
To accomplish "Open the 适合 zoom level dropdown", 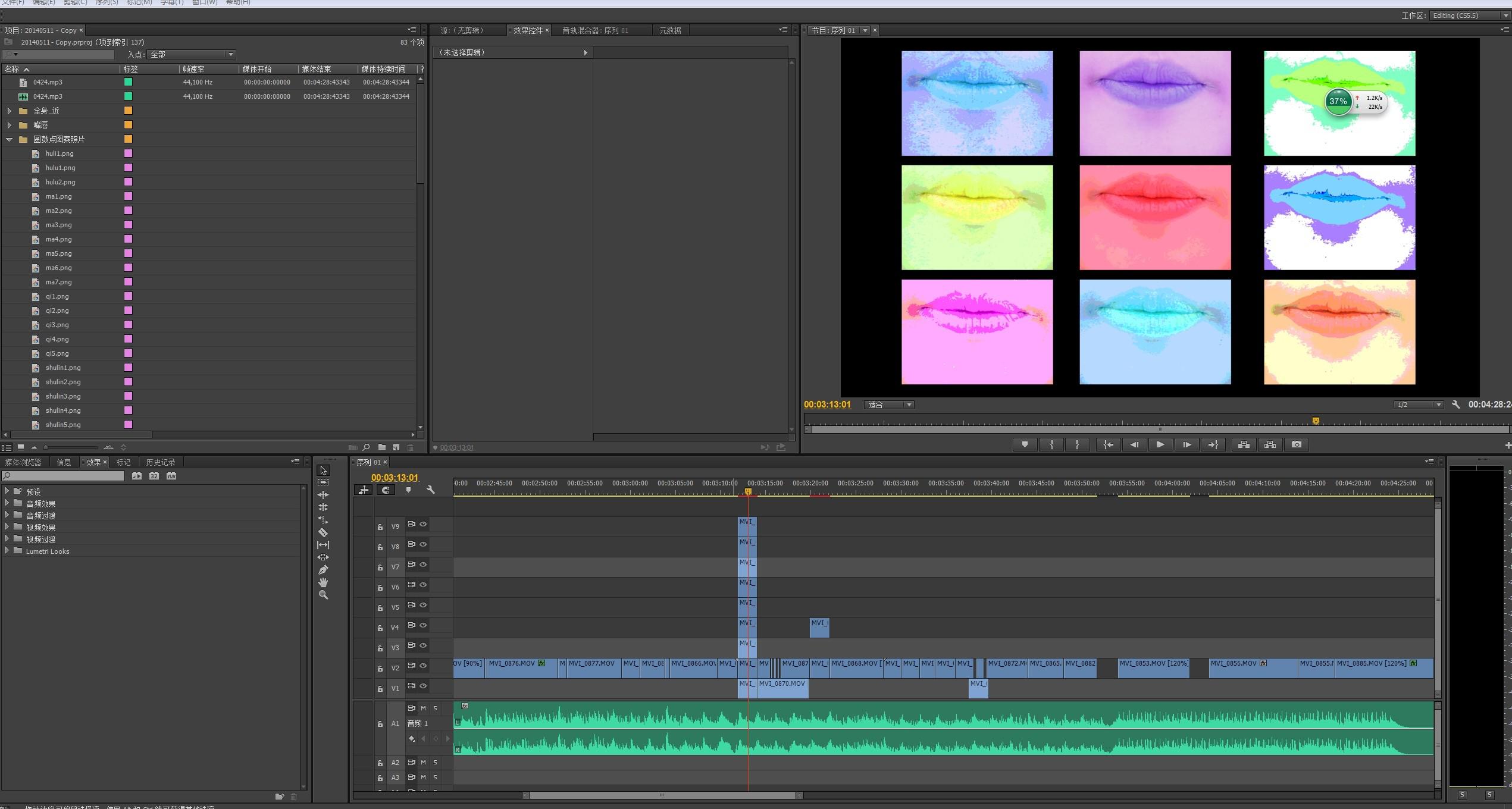I will click(x=889, y=404).
